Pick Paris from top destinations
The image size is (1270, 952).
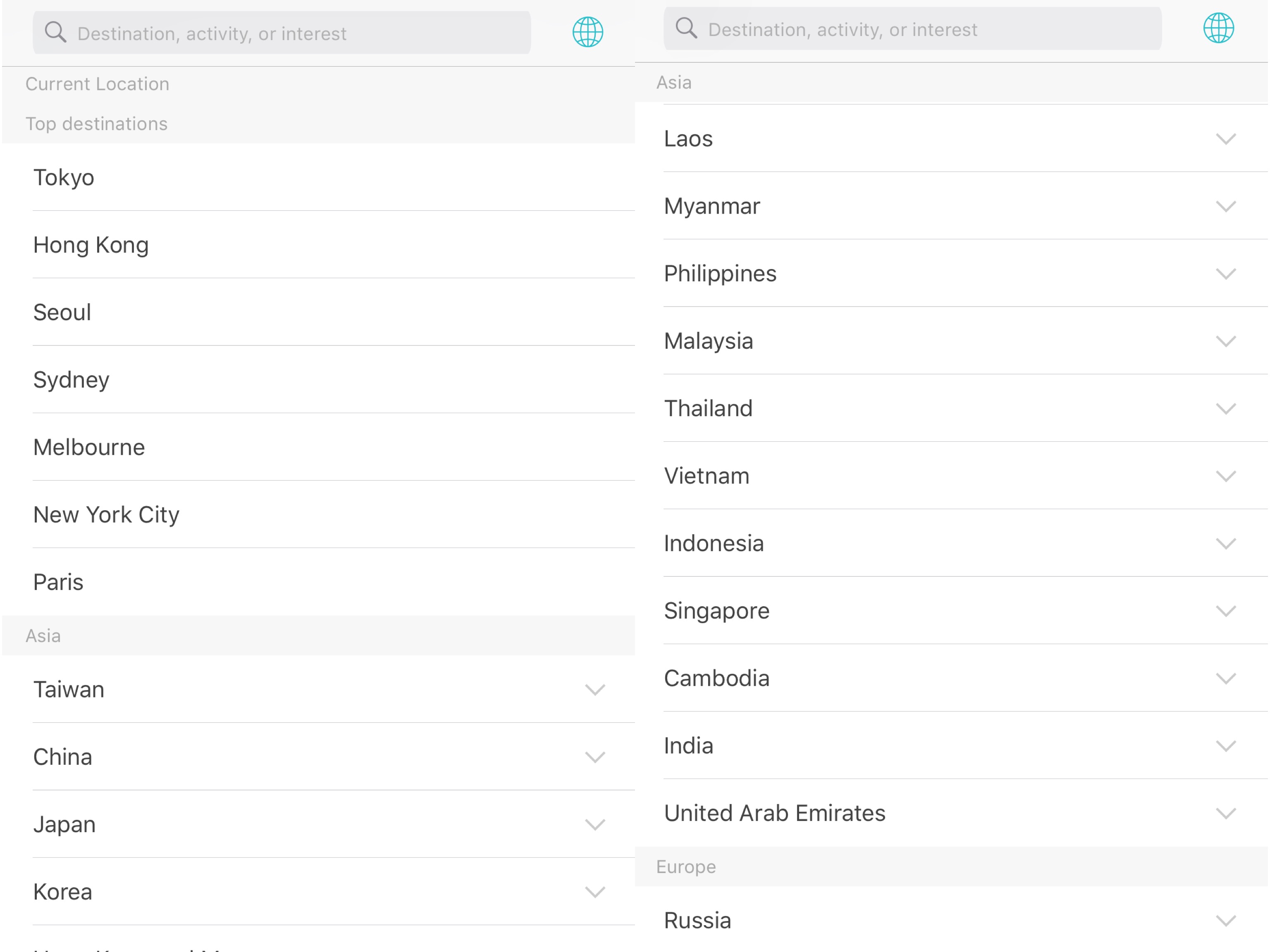coord(58,582)
